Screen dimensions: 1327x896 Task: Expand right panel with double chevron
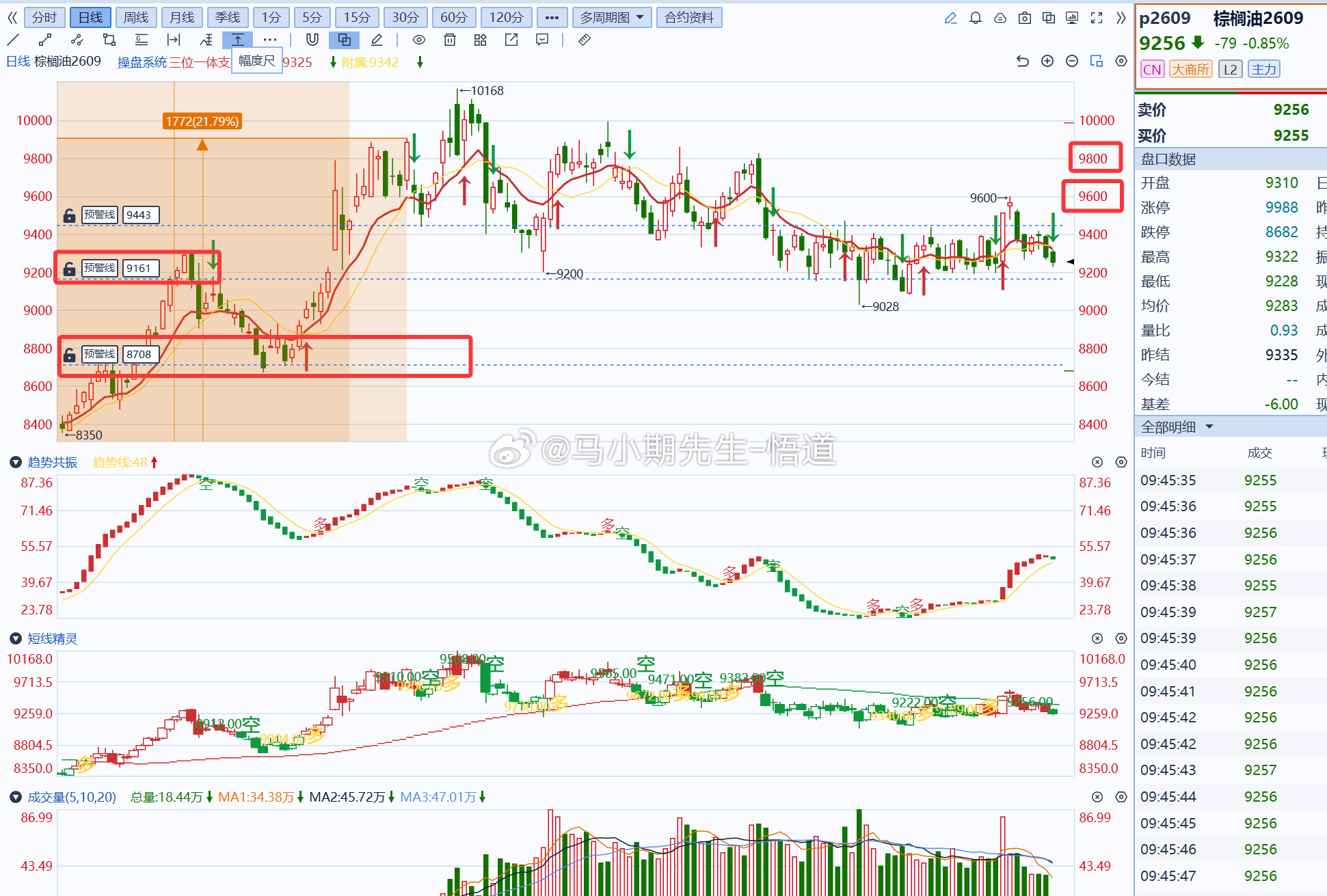click(1121, 18)
